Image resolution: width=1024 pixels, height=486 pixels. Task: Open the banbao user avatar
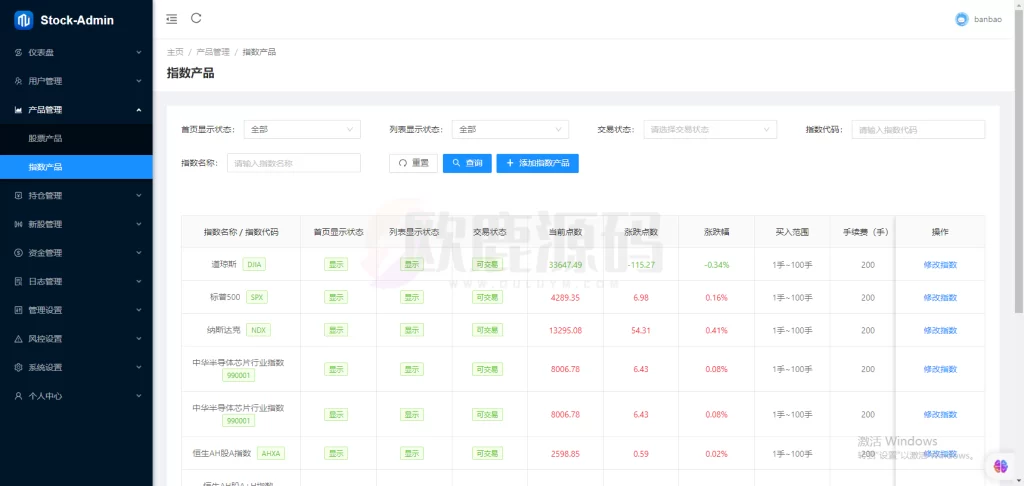961,20
